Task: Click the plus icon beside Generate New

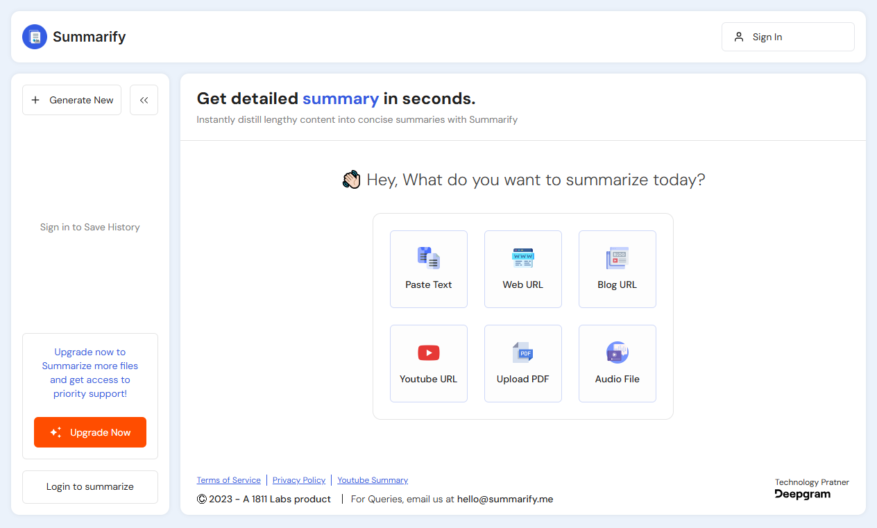Action: pyautogui.click(x=35, y=100)
